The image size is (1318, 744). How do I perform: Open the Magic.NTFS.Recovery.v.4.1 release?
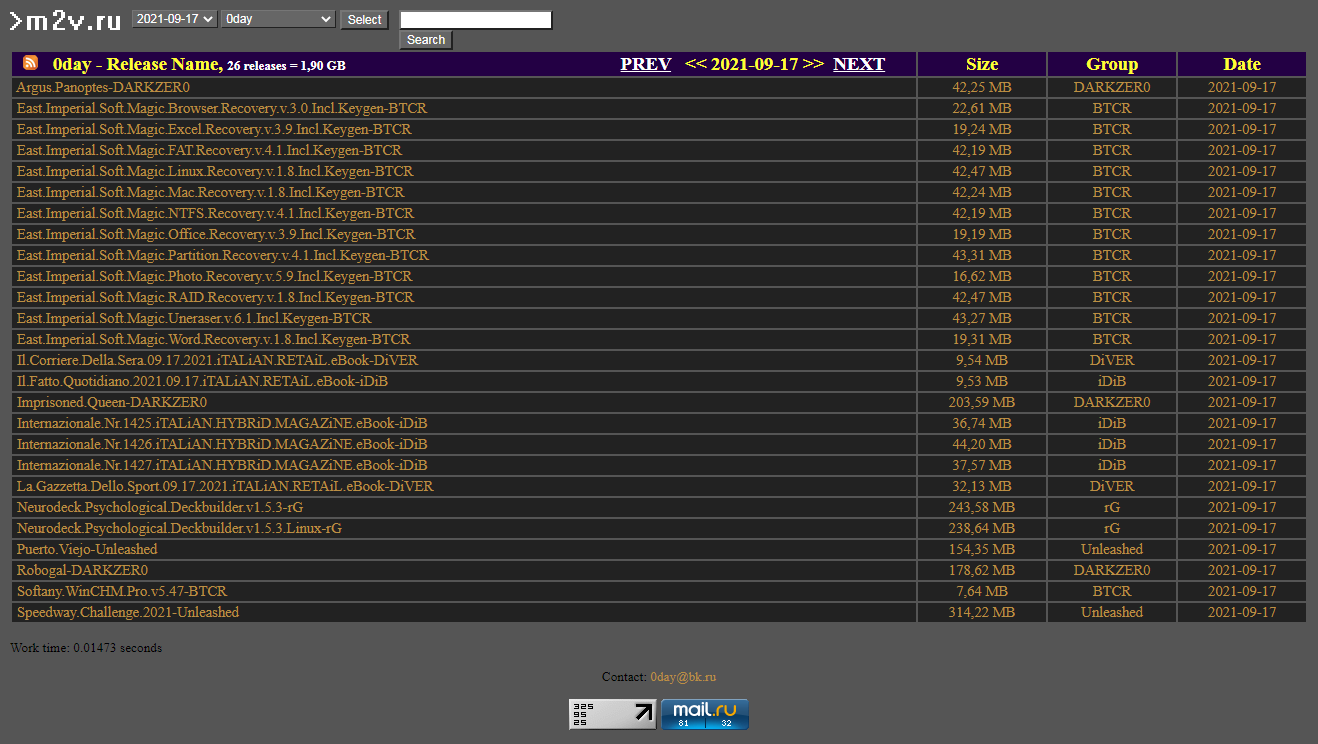[x=215, y=213]
